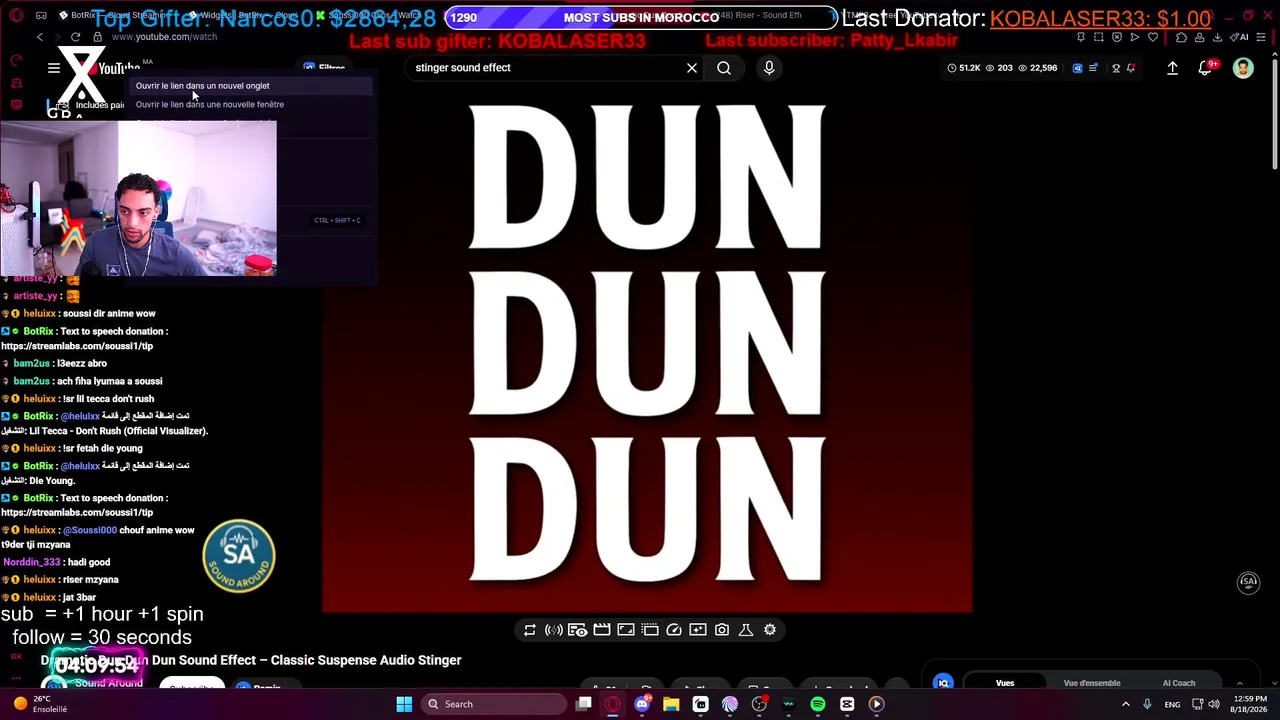The width and height of the screenshot is (1280, 720).
Task: Click the clapperboard icon in player toolbar
Action: tap(602, 630)
